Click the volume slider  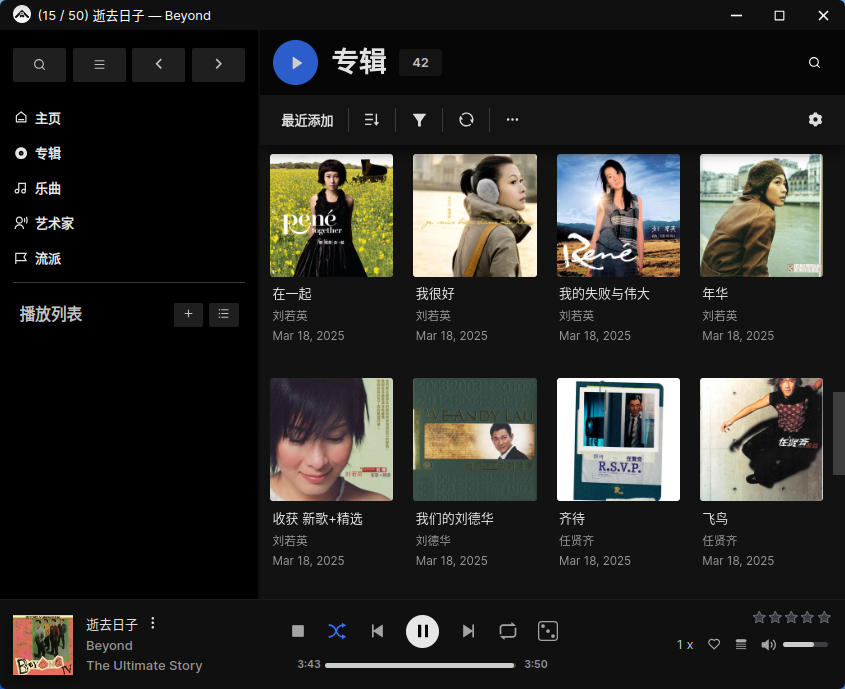(805, 644)
